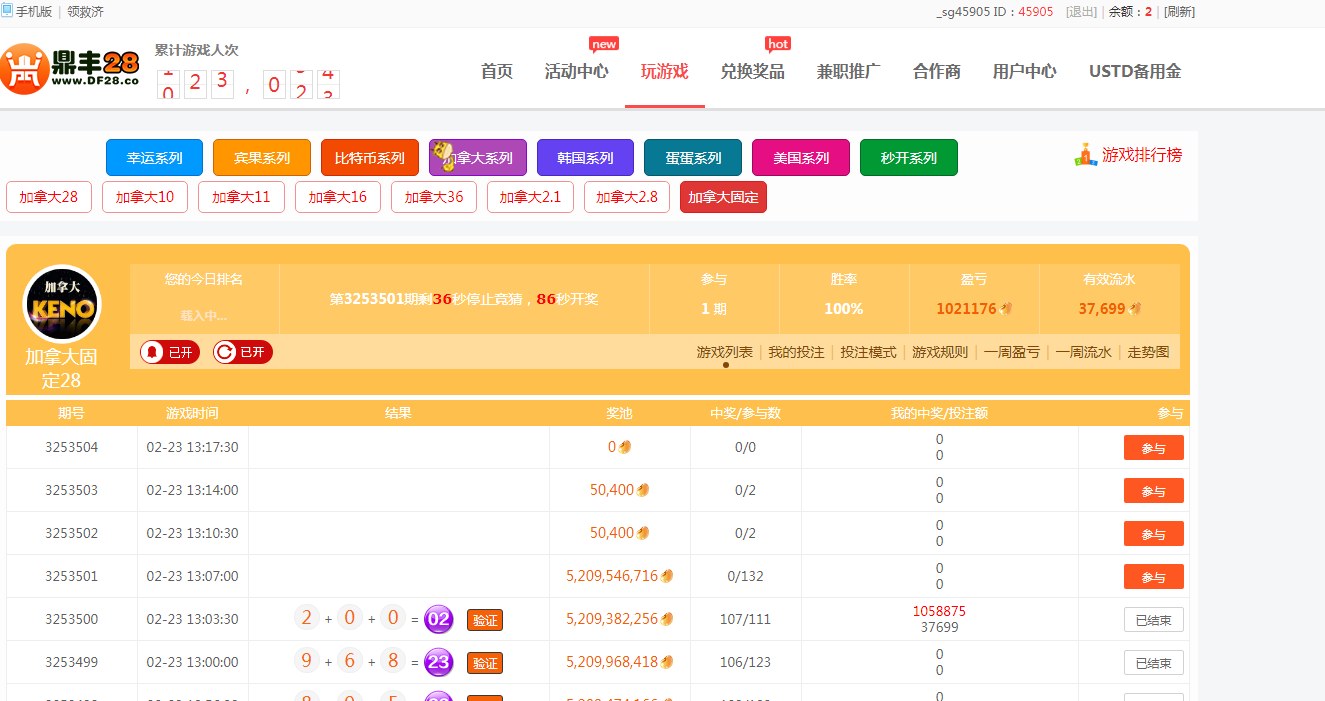
Task: Click the 鼎丰28 site logo
Action: (x=70, y=69)
